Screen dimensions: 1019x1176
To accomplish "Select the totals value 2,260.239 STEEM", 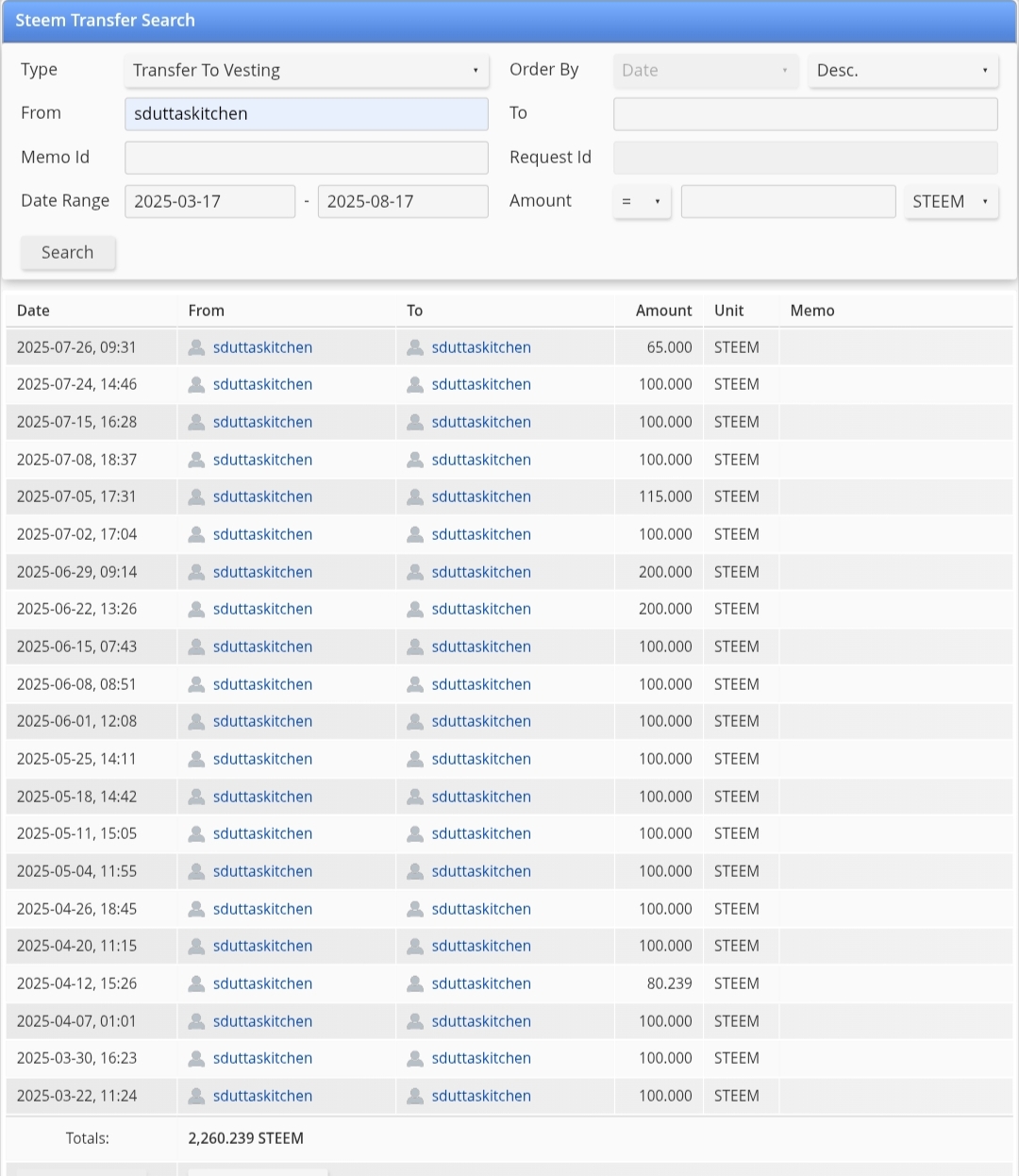I will coord(245,1138).
